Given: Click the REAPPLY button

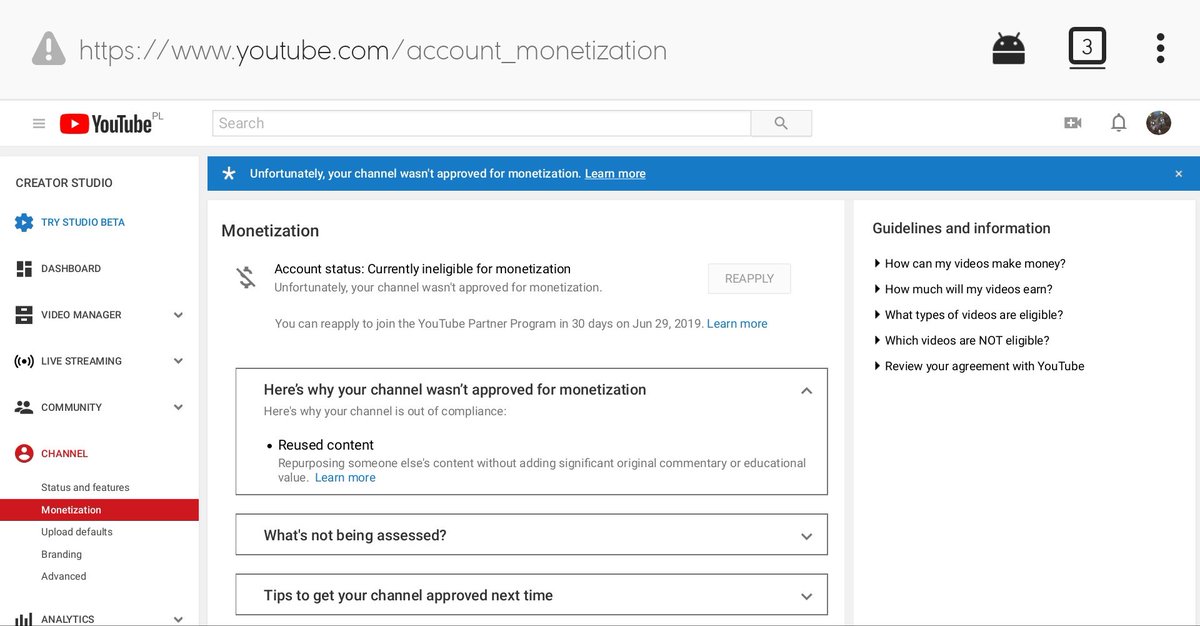Looking at the screenshot, I should pos(749,279).
